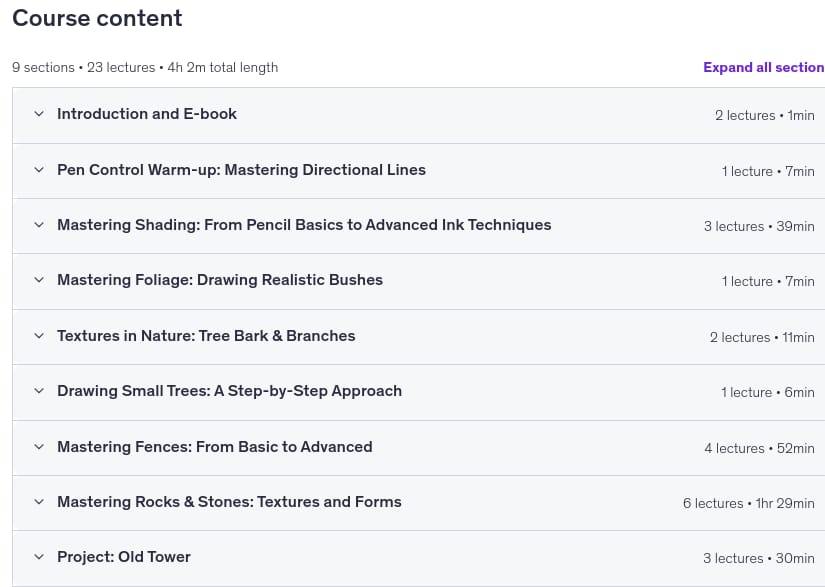The width and height of the screenshot is (825, 587).
Task: Open 'Mastering Foliage: Drawing Realistic Bushes' title
Action: (220, 279)
